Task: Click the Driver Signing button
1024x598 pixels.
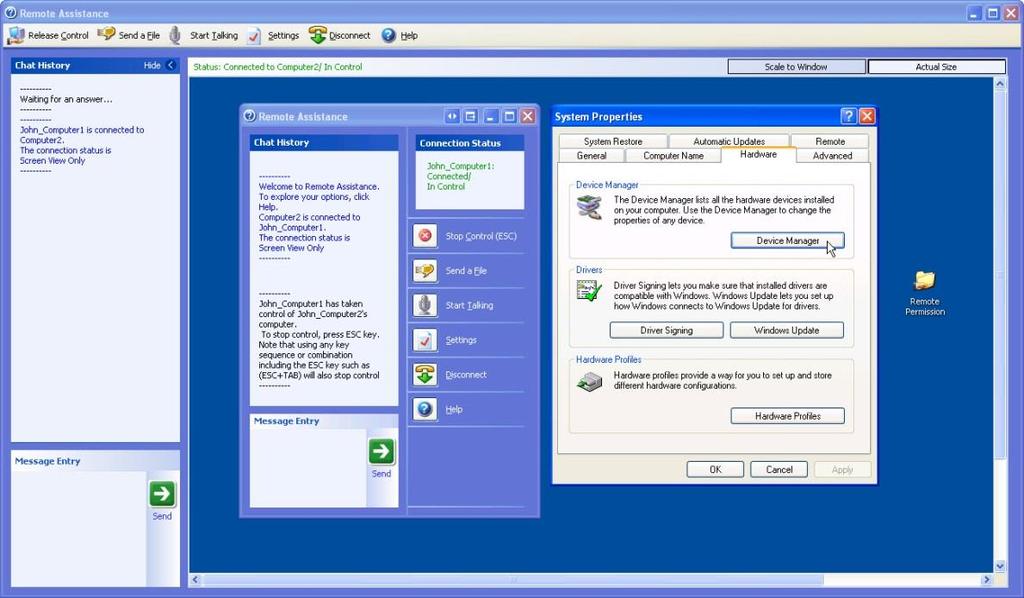Action: click(666, 330)
